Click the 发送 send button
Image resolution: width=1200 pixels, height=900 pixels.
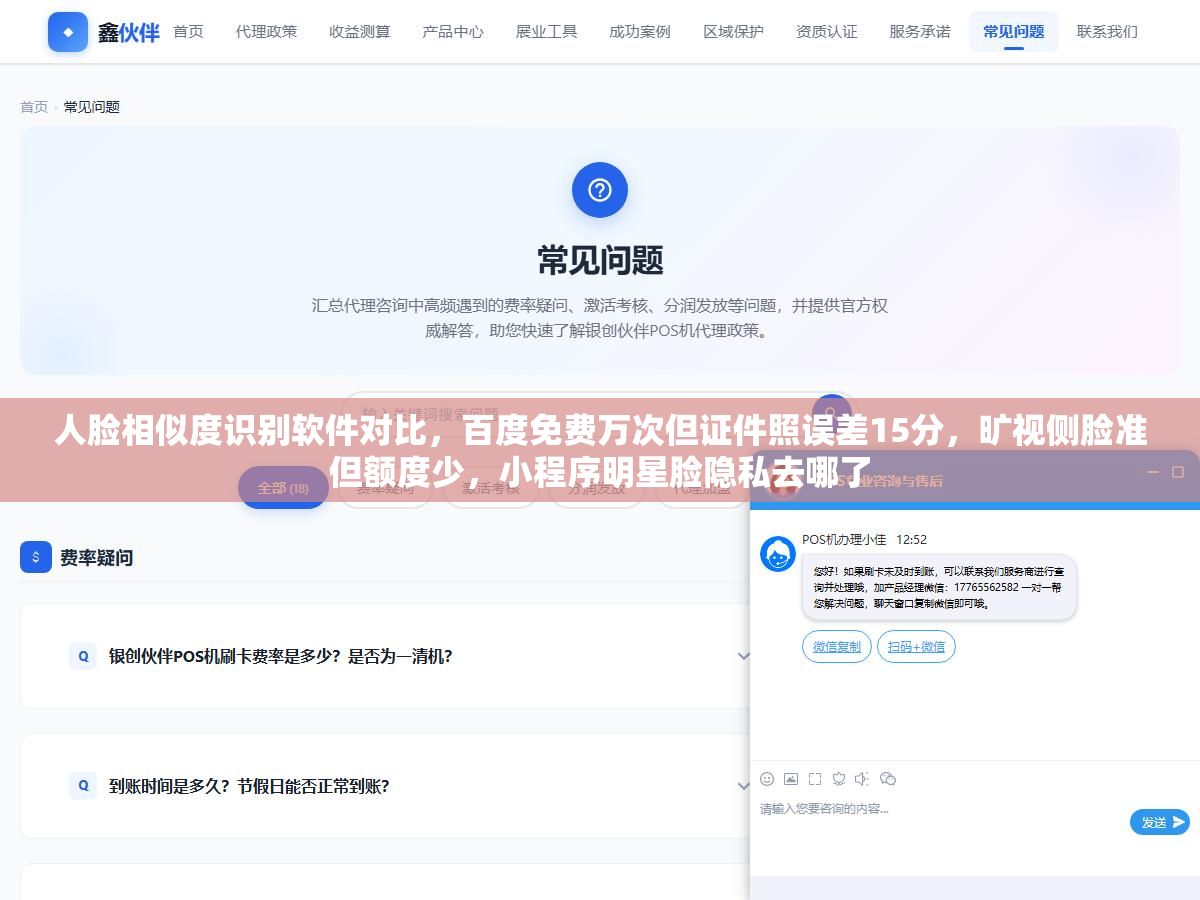[x=1160, y=822]
